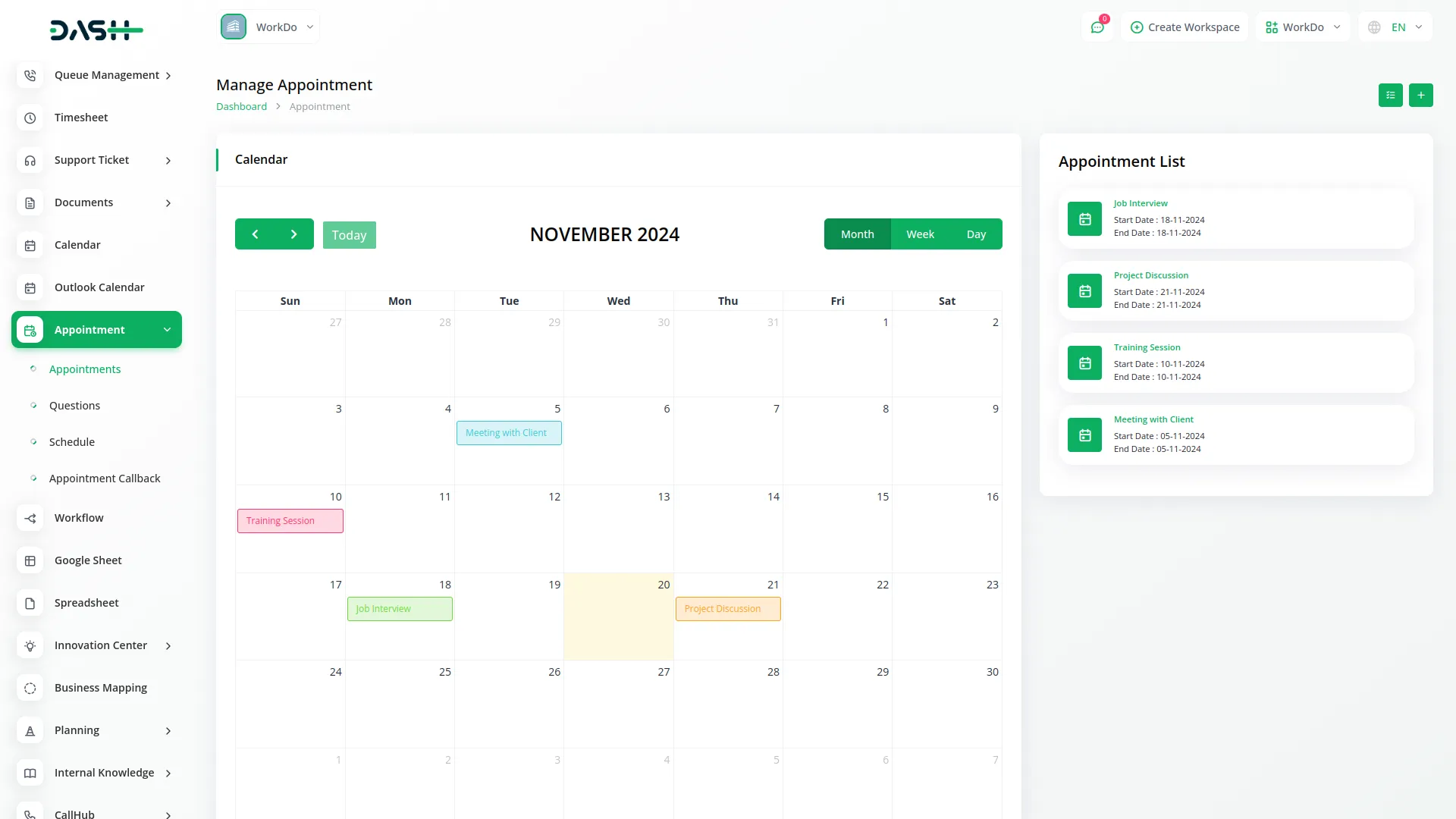The image size is (1456, 819).
Task: Open Workflow via its sidebar icon
Action: click(30, 518)
